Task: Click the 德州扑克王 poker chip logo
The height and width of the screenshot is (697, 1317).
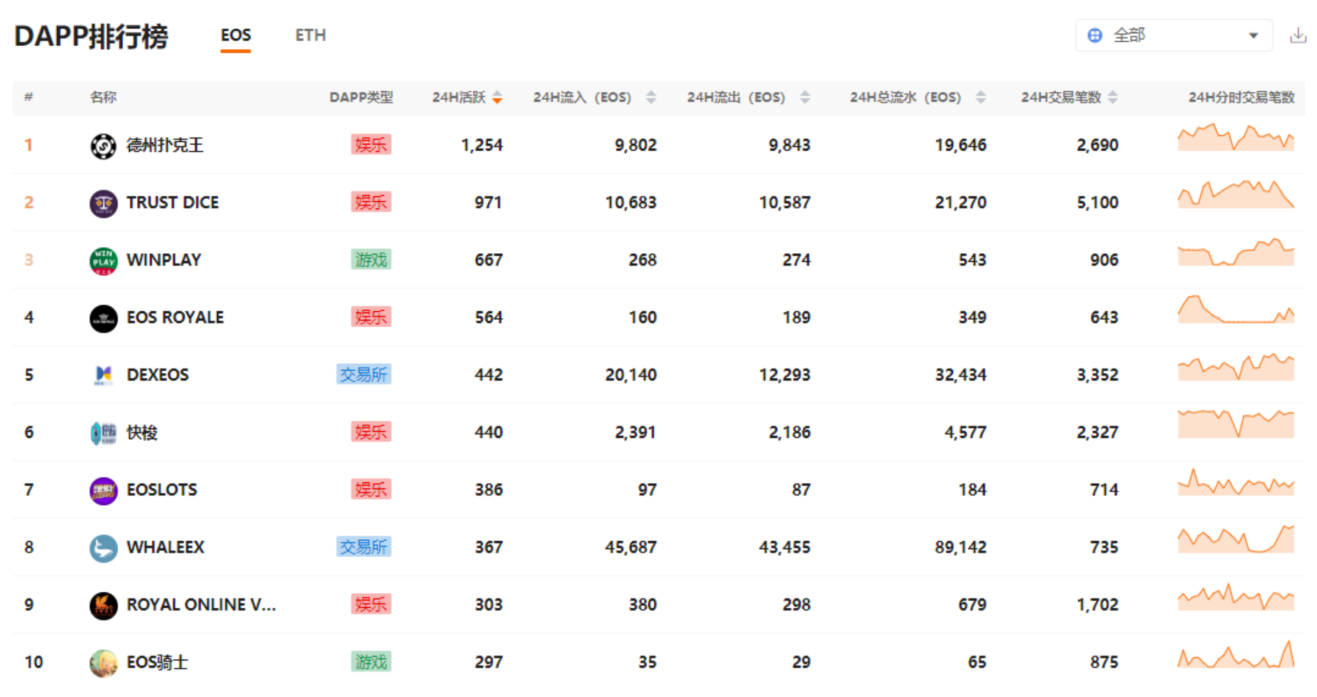Action: pyautogui.click(x=103, y=146)
